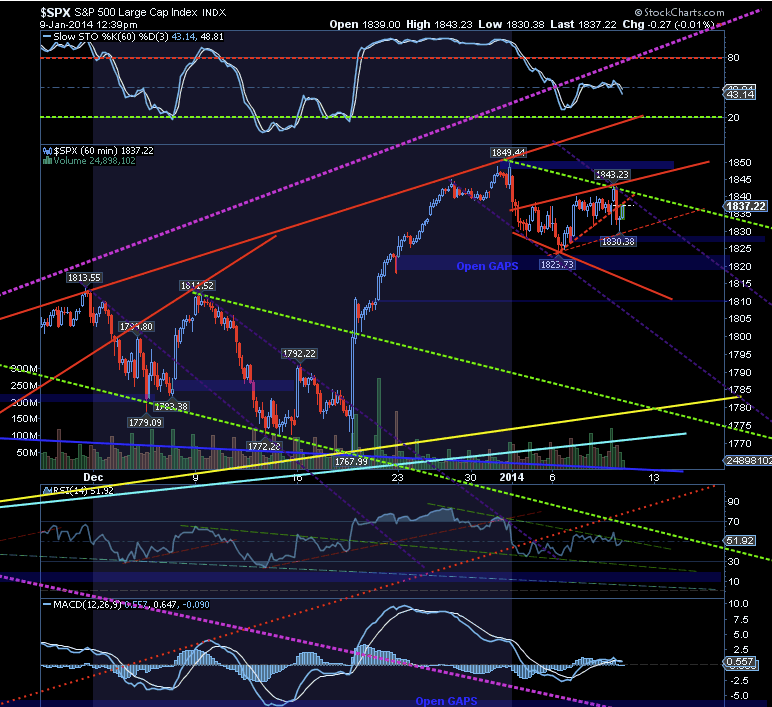Click the 13 date axis label
This screenshot has width=772, height=707.
654,477
